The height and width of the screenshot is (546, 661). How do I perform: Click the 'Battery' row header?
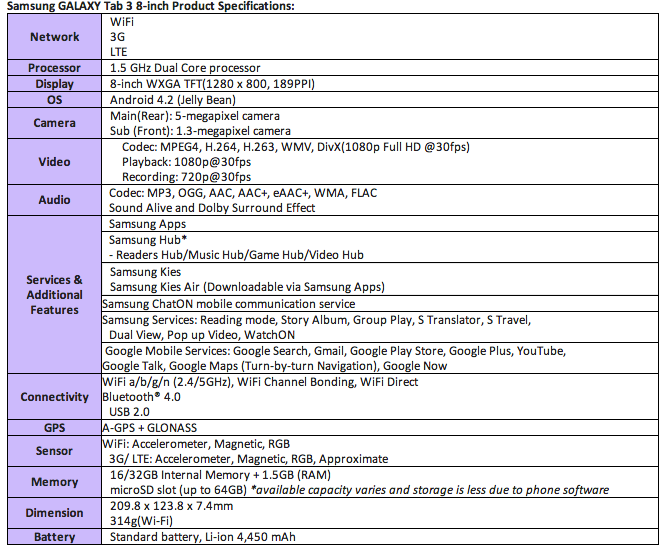tap(54, 537)
